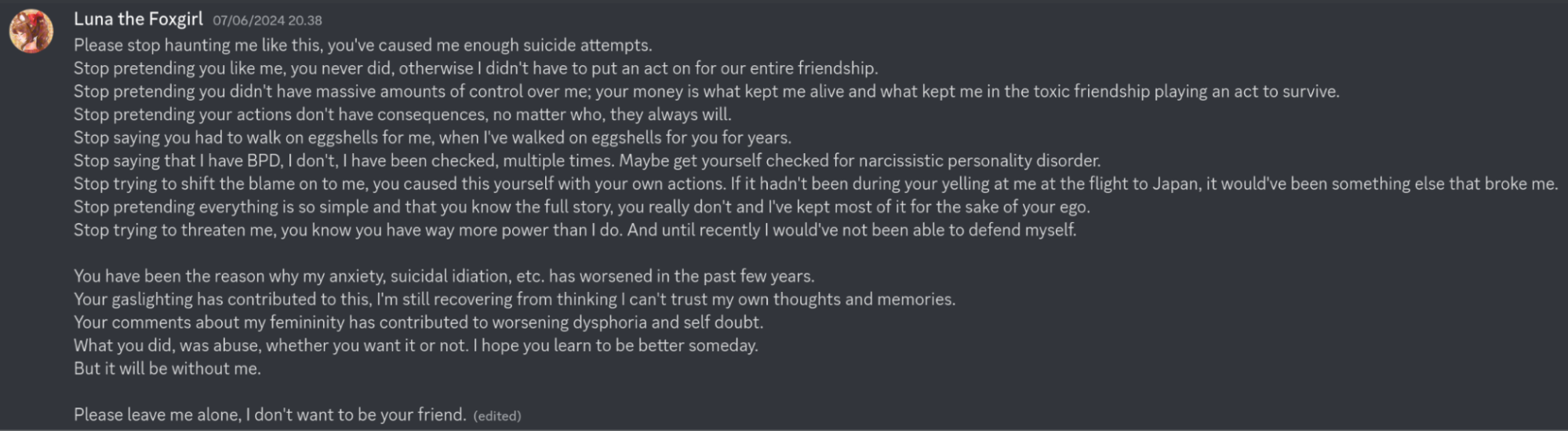
Task: Click the line about walking on eggshells
Action: tap(433, 138)
